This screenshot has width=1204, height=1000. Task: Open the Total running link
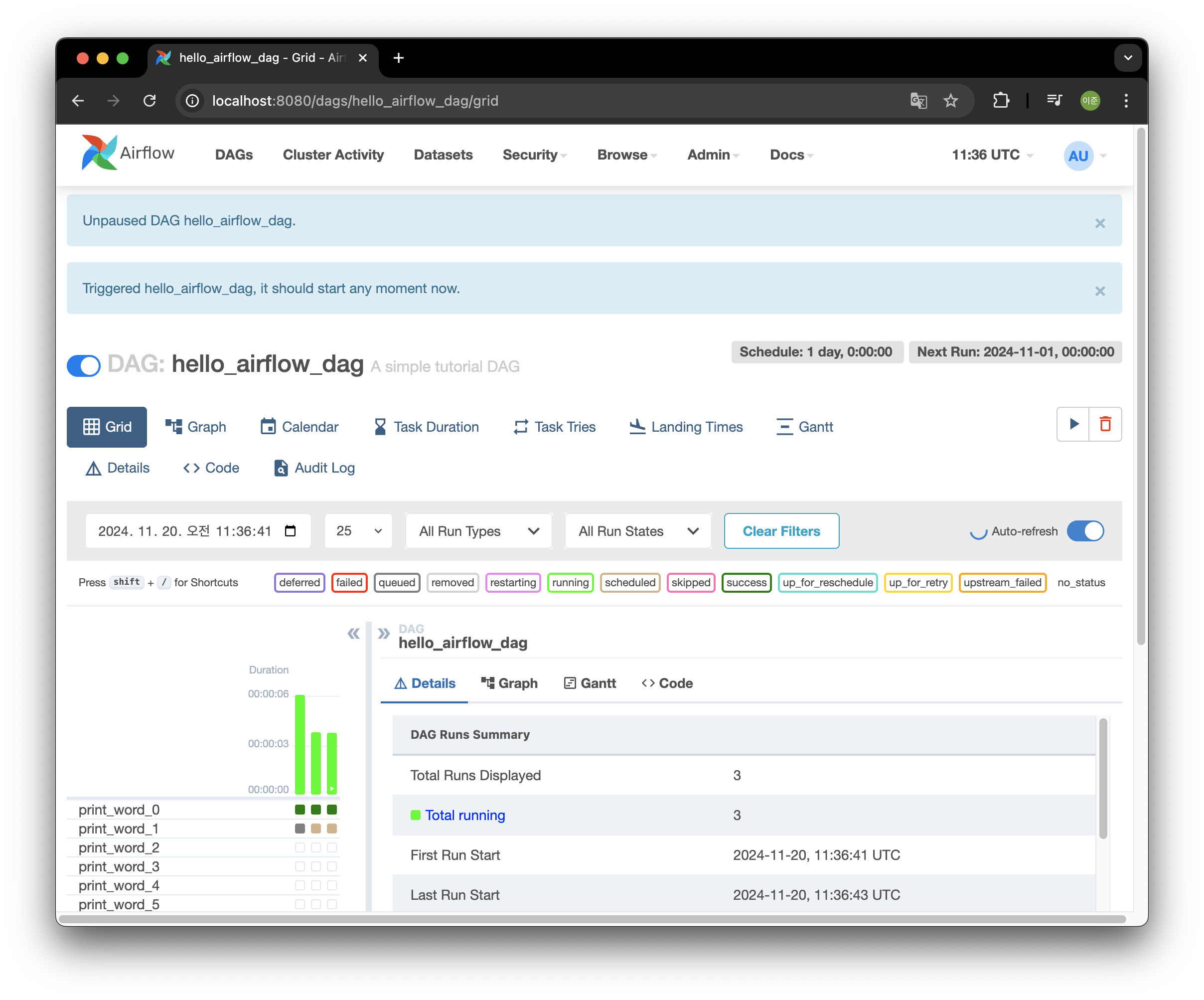(465, 815)
